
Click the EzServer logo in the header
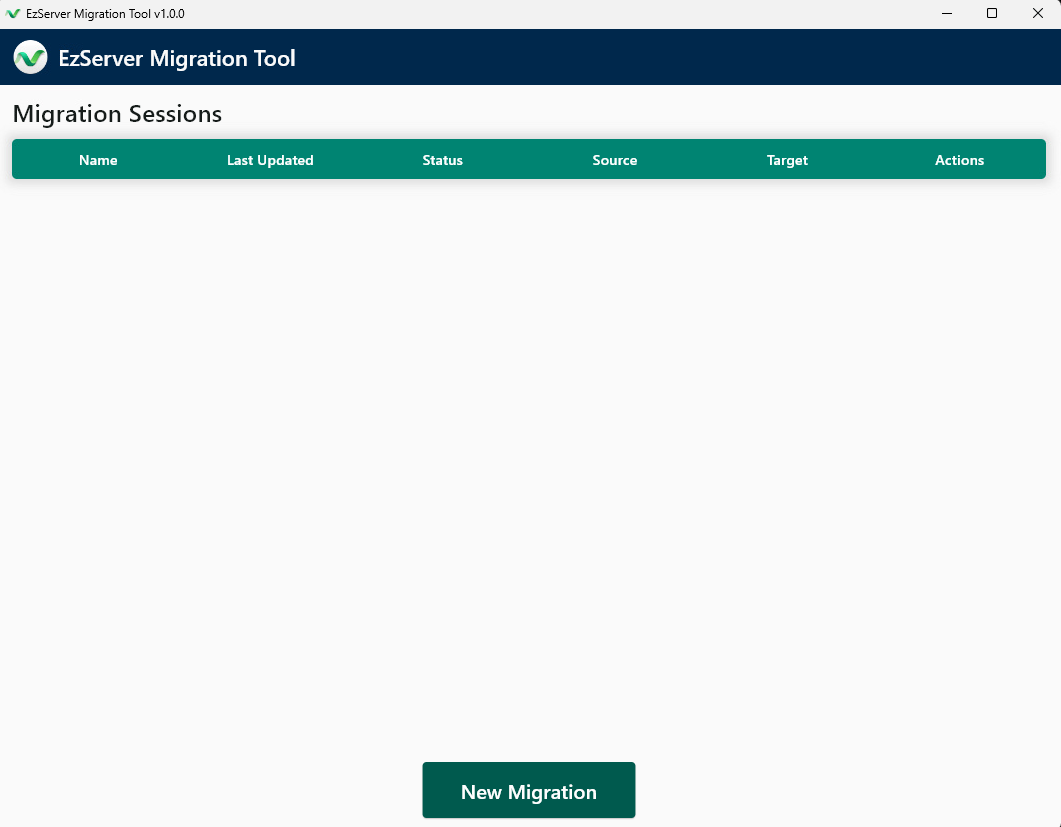coord(30,58)
